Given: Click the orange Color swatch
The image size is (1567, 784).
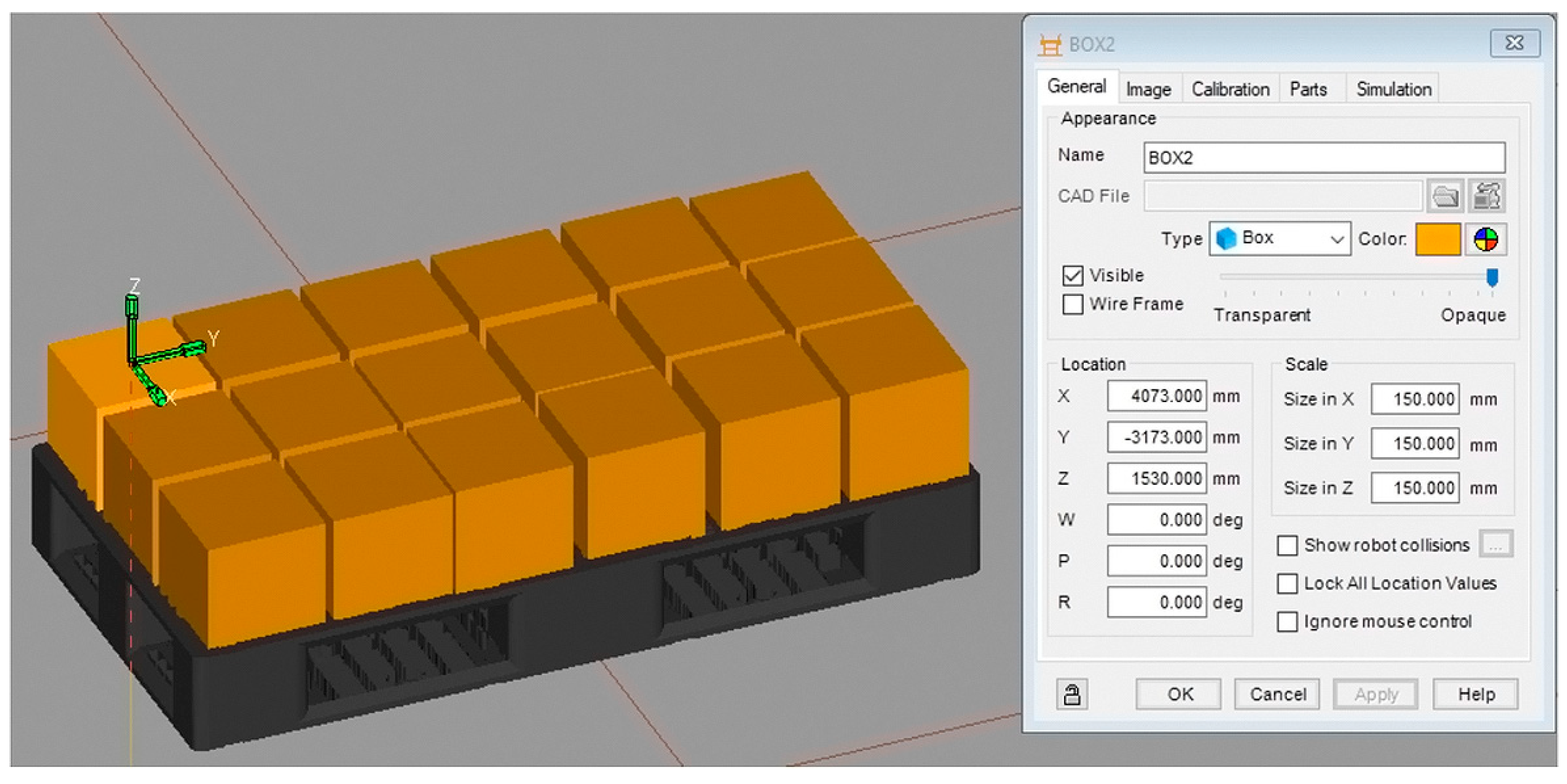Looking at the screenshot, I should (1437, 239).
